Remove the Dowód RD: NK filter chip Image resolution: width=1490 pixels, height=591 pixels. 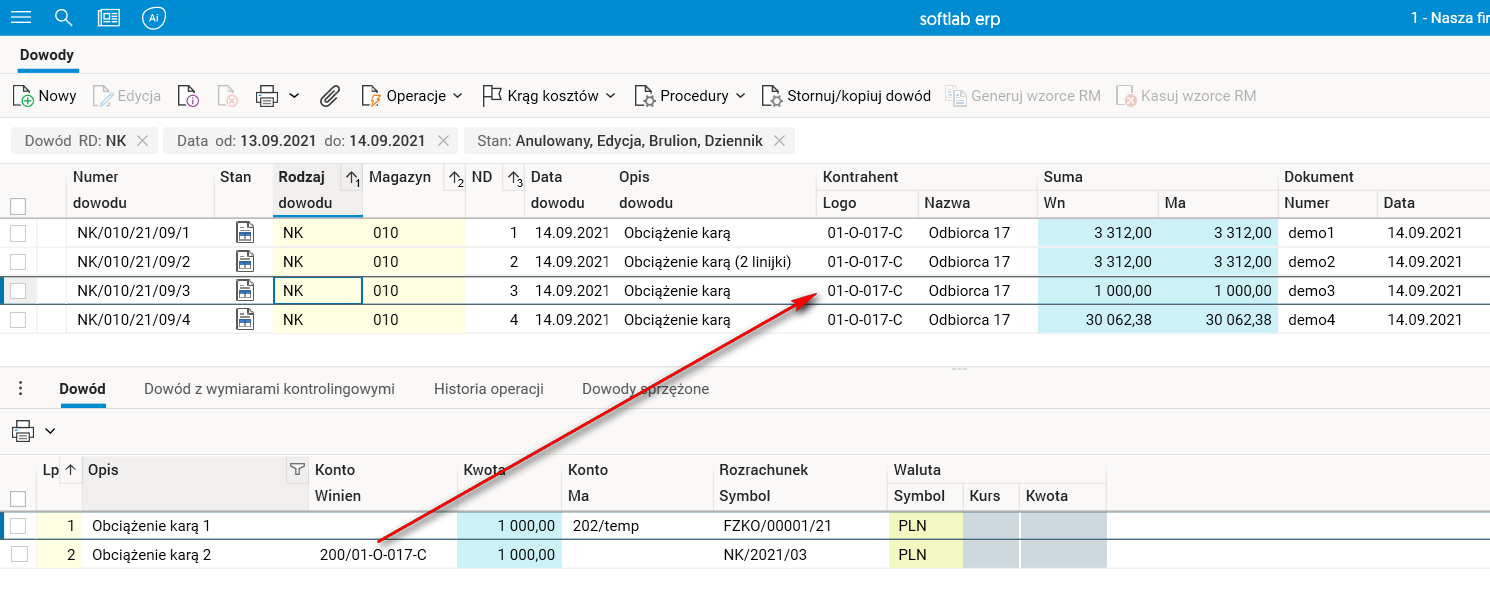[142, 141]
